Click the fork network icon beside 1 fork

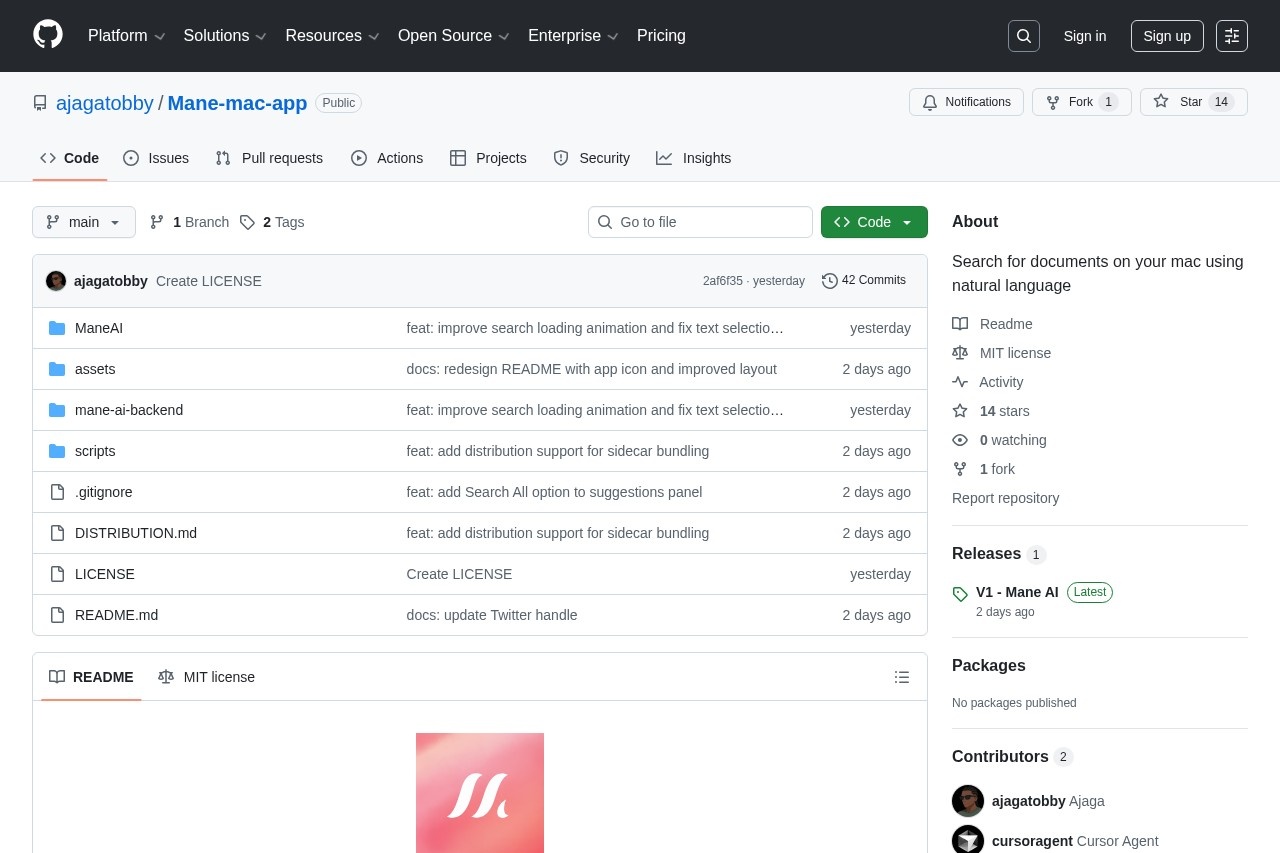click(x=960, y=469)
